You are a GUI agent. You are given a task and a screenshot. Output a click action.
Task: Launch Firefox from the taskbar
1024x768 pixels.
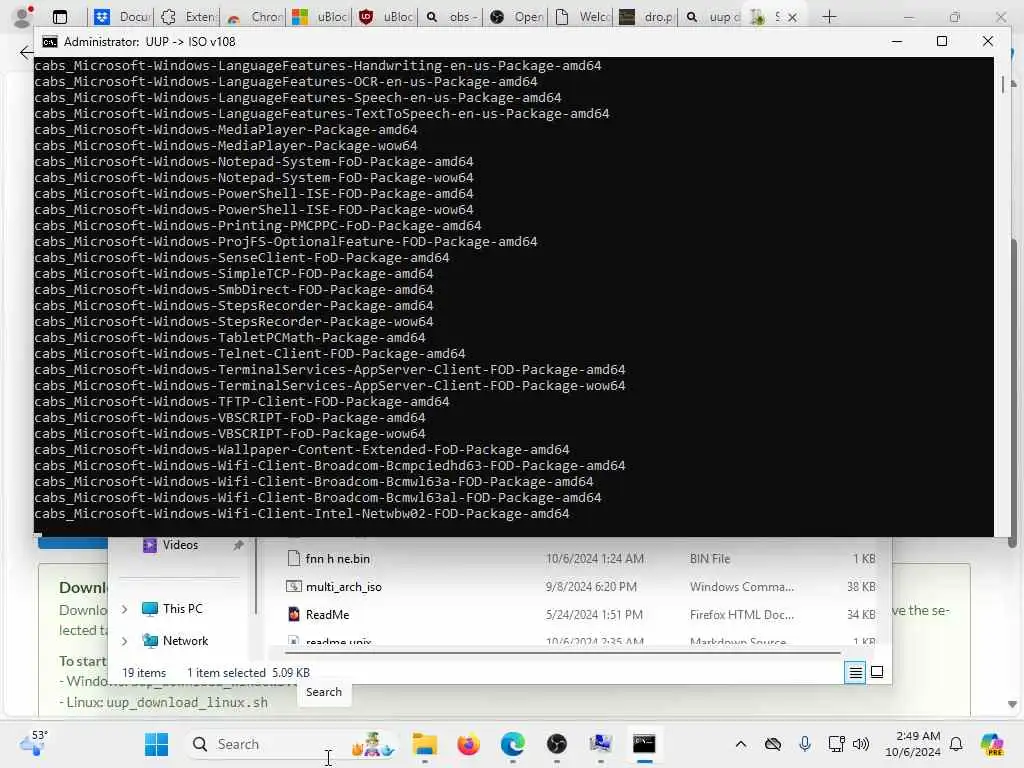pos(468,744)
